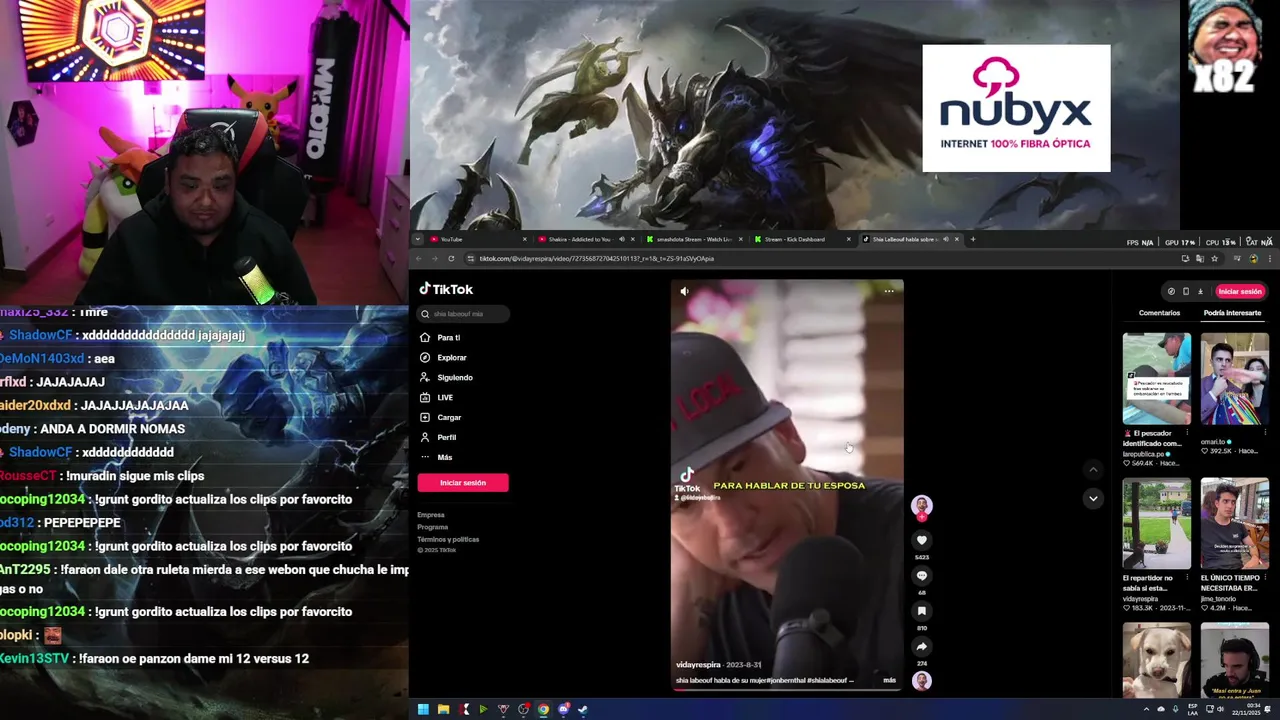
Task: Open Perfil in TikTok sidebar
Action: (x=438, y=437)
